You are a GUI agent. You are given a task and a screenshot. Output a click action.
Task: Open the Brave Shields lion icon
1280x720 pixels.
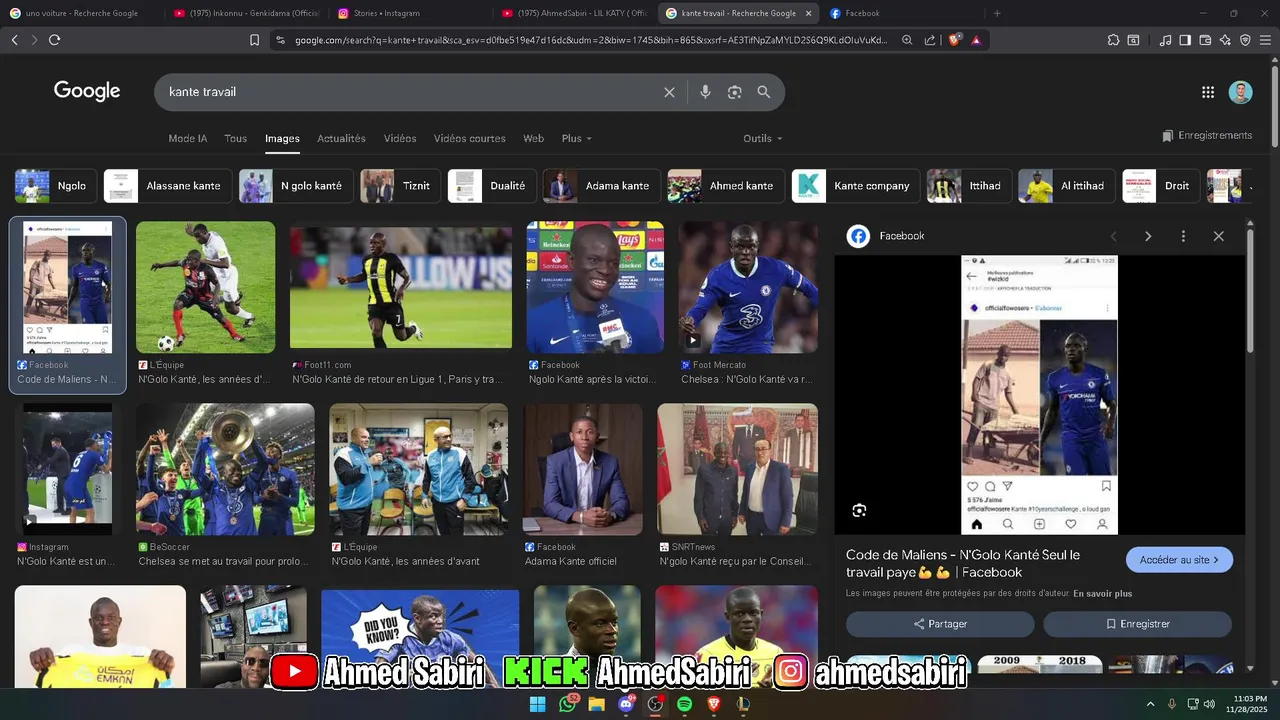coord(954,40)
